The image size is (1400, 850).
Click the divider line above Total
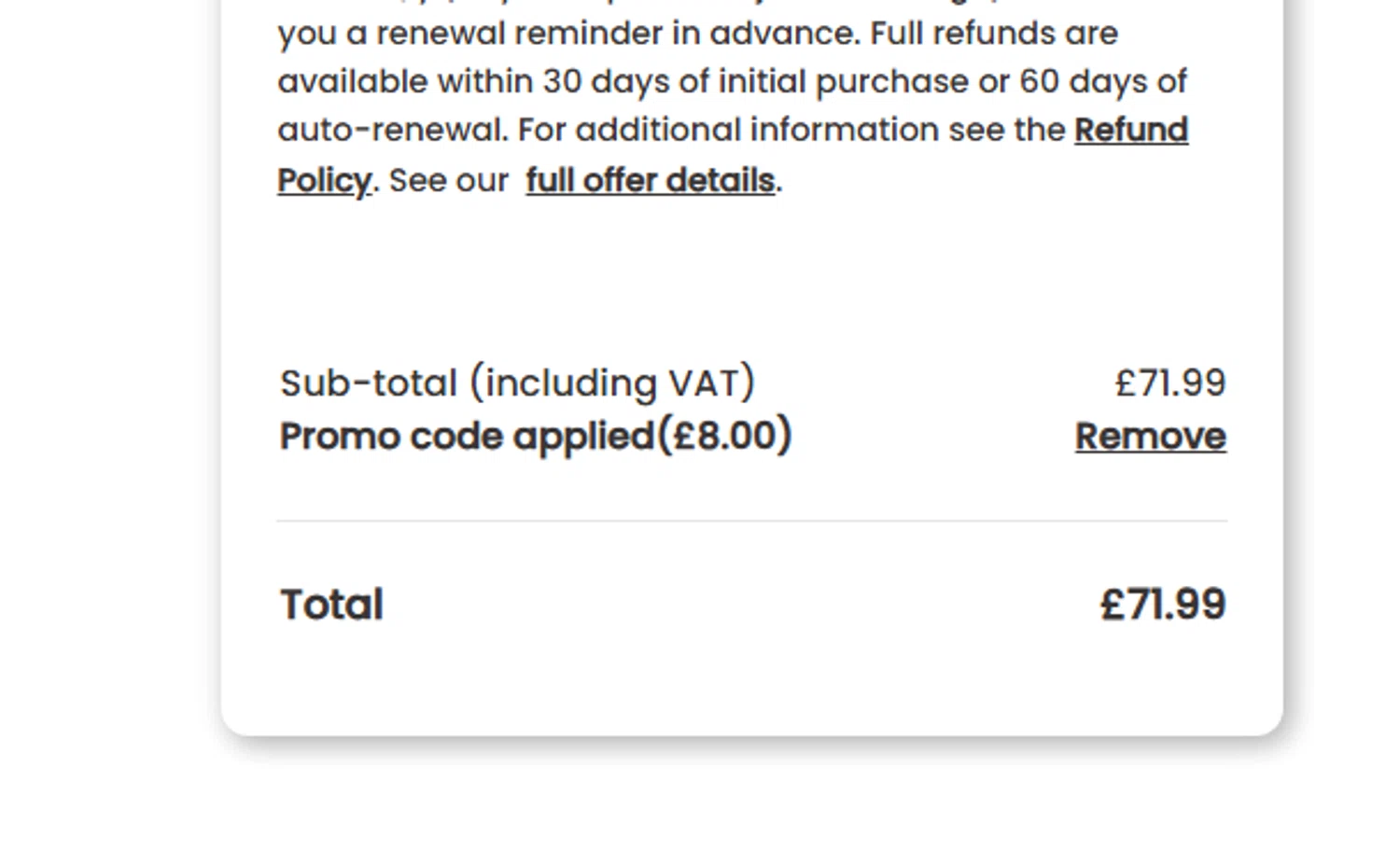tap(751, 521)
